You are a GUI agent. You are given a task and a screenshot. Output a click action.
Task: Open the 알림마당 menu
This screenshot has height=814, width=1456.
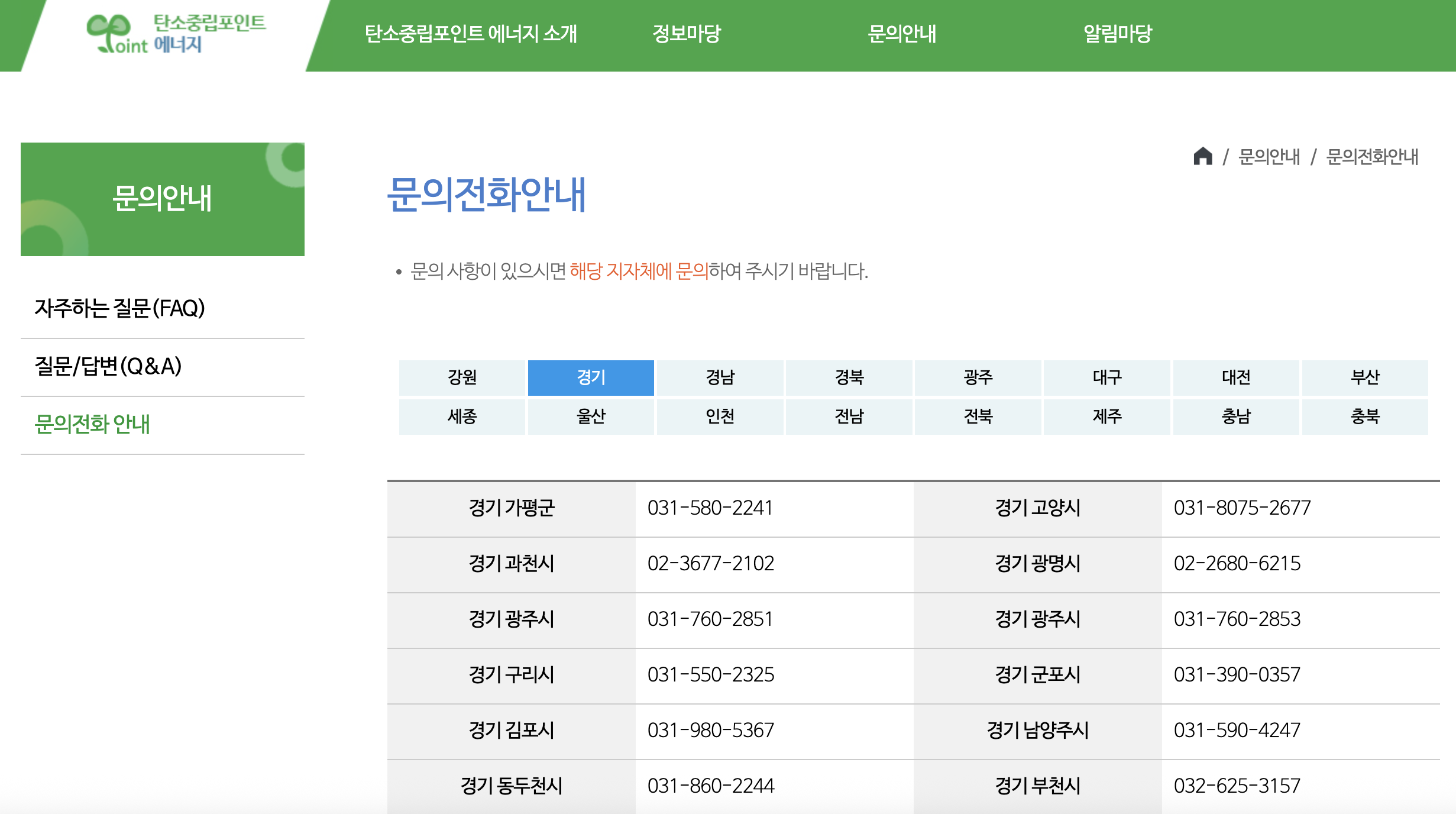point(1117,34)
